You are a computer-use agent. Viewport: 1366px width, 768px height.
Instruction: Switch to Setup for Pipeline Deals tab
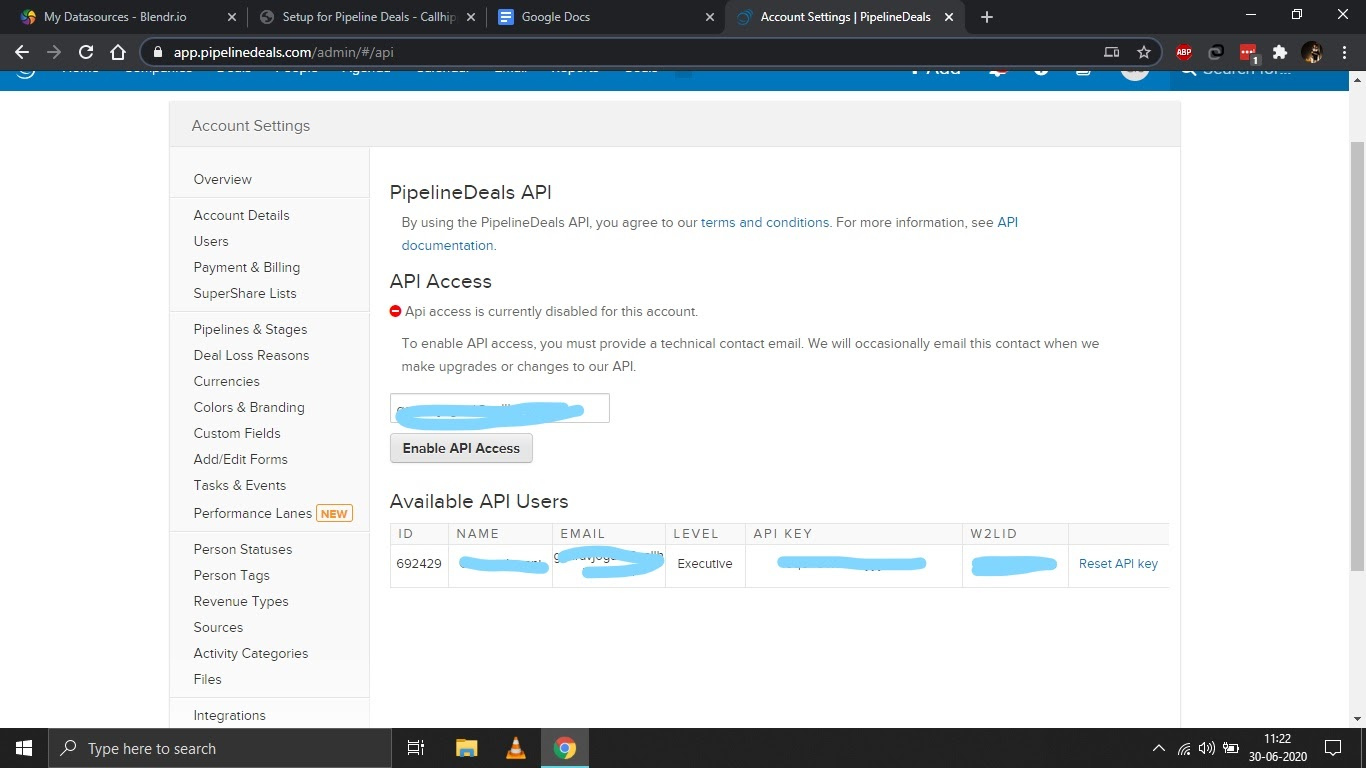click(x=369, y=17)
